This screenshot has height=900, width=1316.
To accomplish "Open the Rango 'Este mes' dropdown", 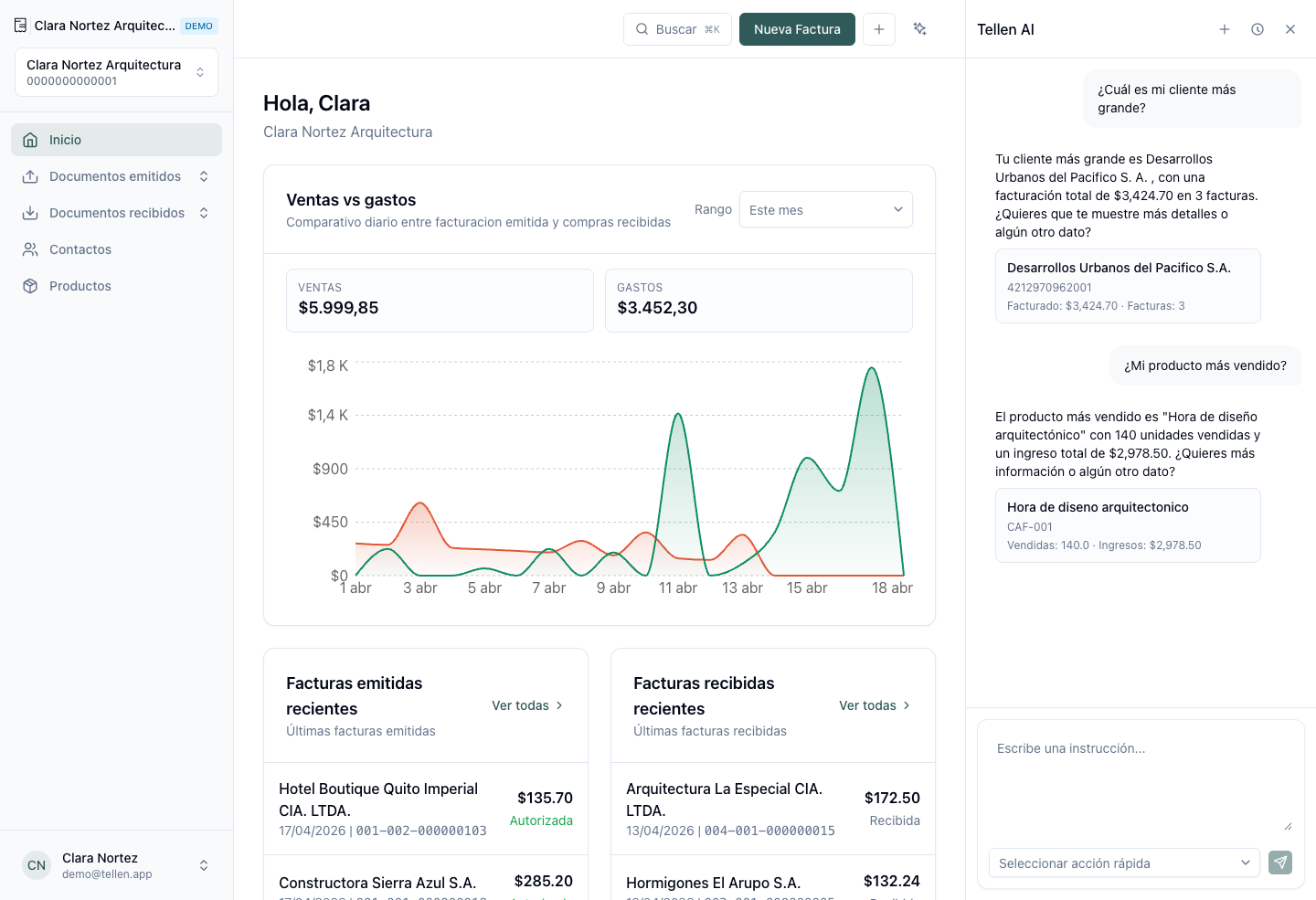I will click(826, 209).
